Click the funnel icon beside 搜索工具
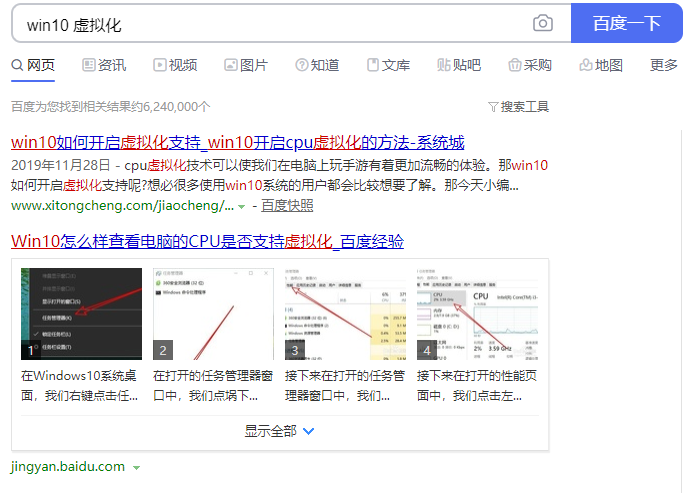The width and height of the screenshot is (686, 493). pyautogui.click(x=493, y=107)
